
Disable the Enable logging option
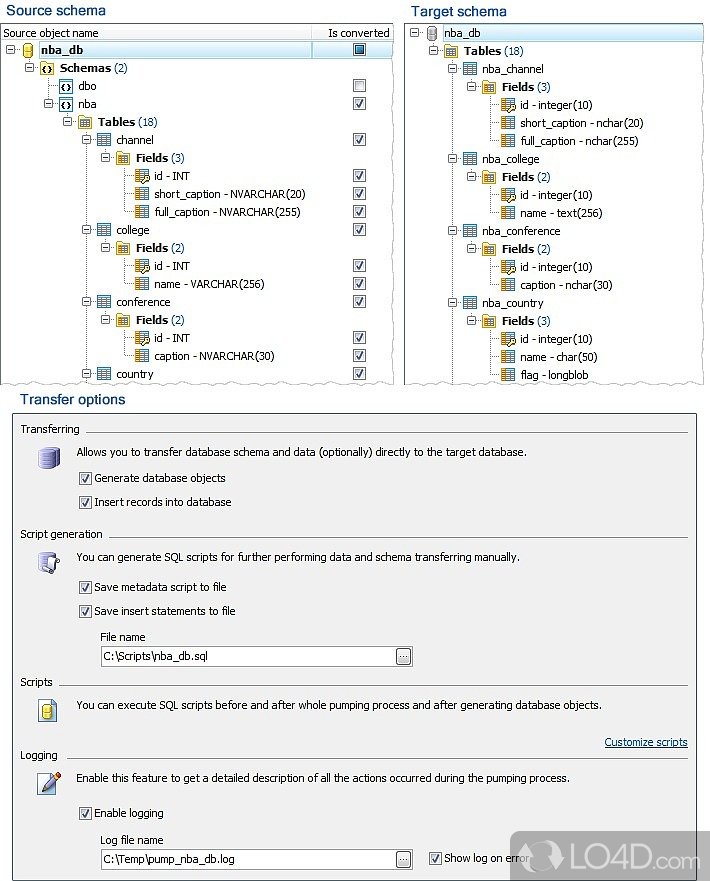click(86, 814)
